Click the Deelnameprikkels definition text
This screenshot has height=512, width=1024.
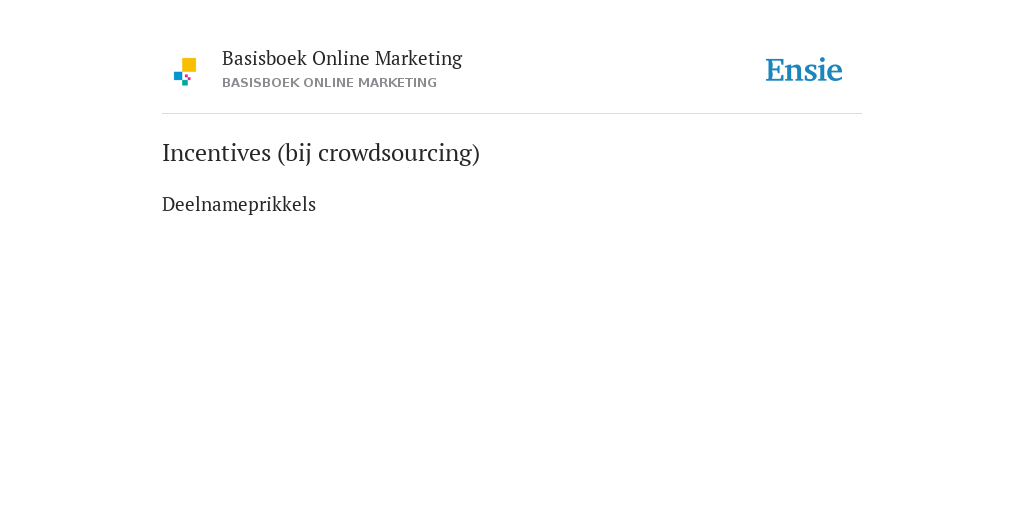239,204
